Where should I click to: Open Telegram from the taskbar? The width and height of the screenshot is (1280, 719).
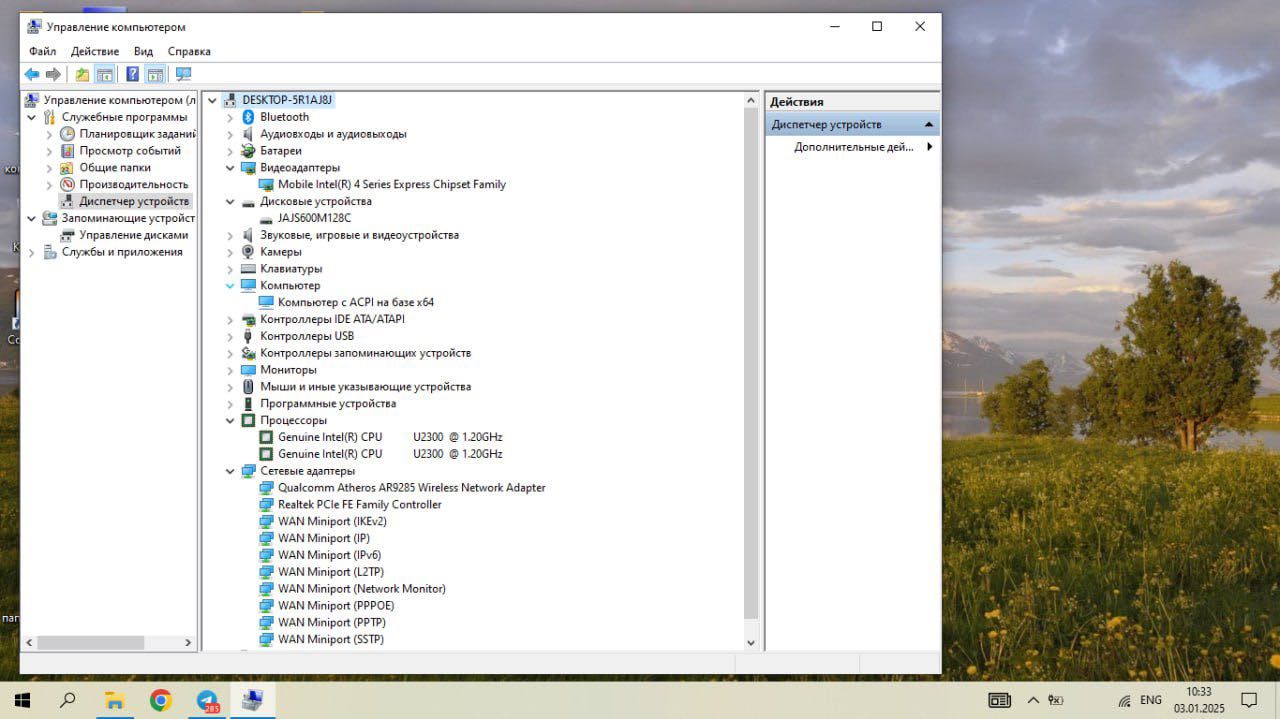click(x=208, y=700)
